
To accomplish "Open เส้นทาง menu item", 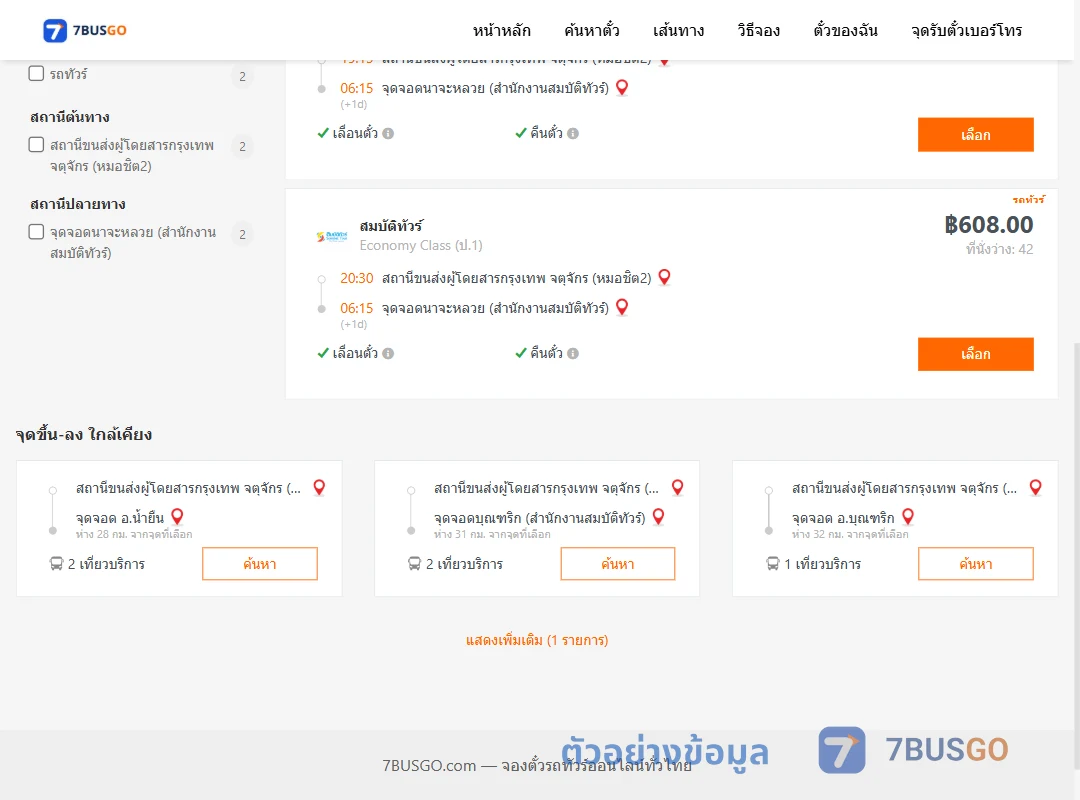I will 678,30.
